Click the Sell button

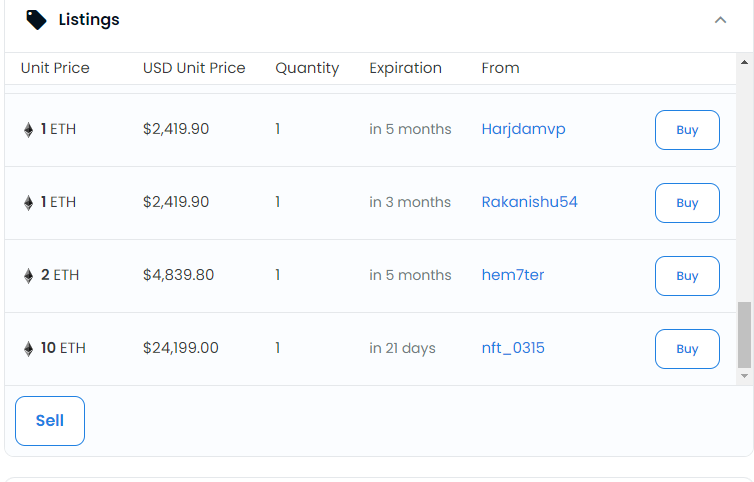tap(50, 421)
